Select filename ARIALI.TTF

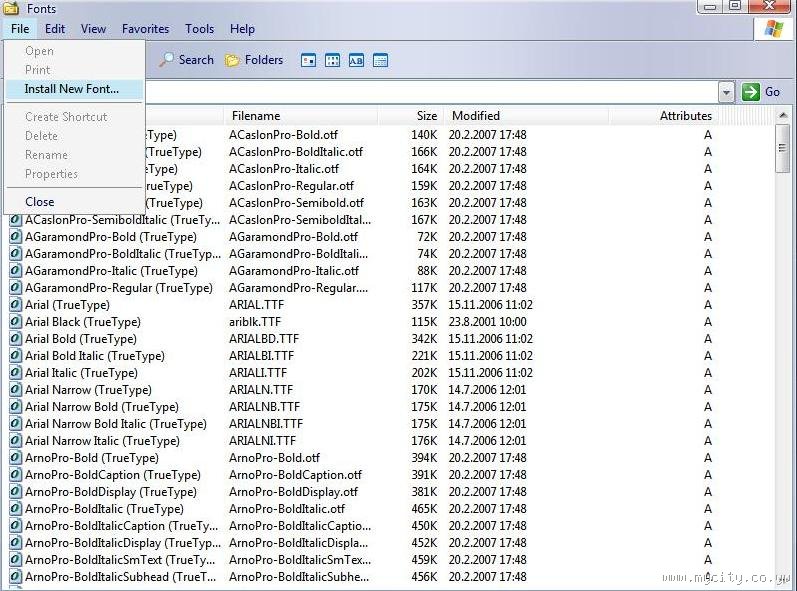[x=258, y=373]
